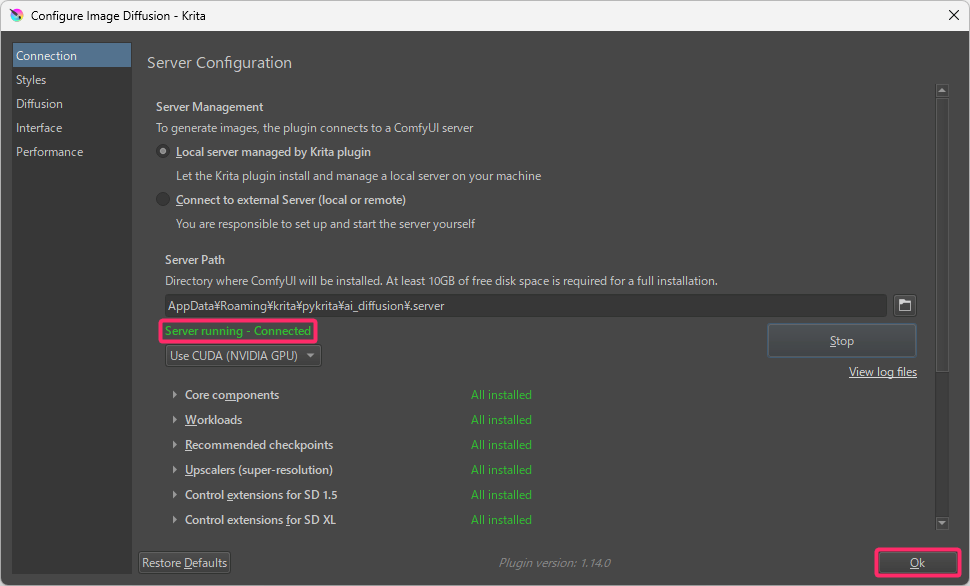
Task: Expand Control extensions for SD 1.5
Action: pos(174,495)
